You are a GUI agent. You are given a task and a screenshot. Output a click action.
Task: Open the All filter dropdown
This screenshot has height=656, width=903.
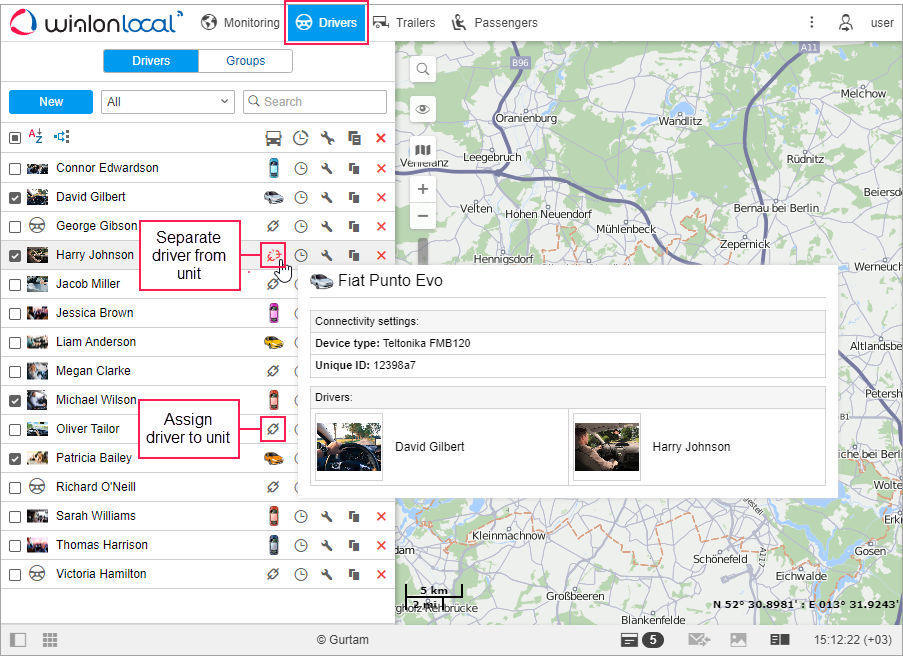[x=168, y=101]
